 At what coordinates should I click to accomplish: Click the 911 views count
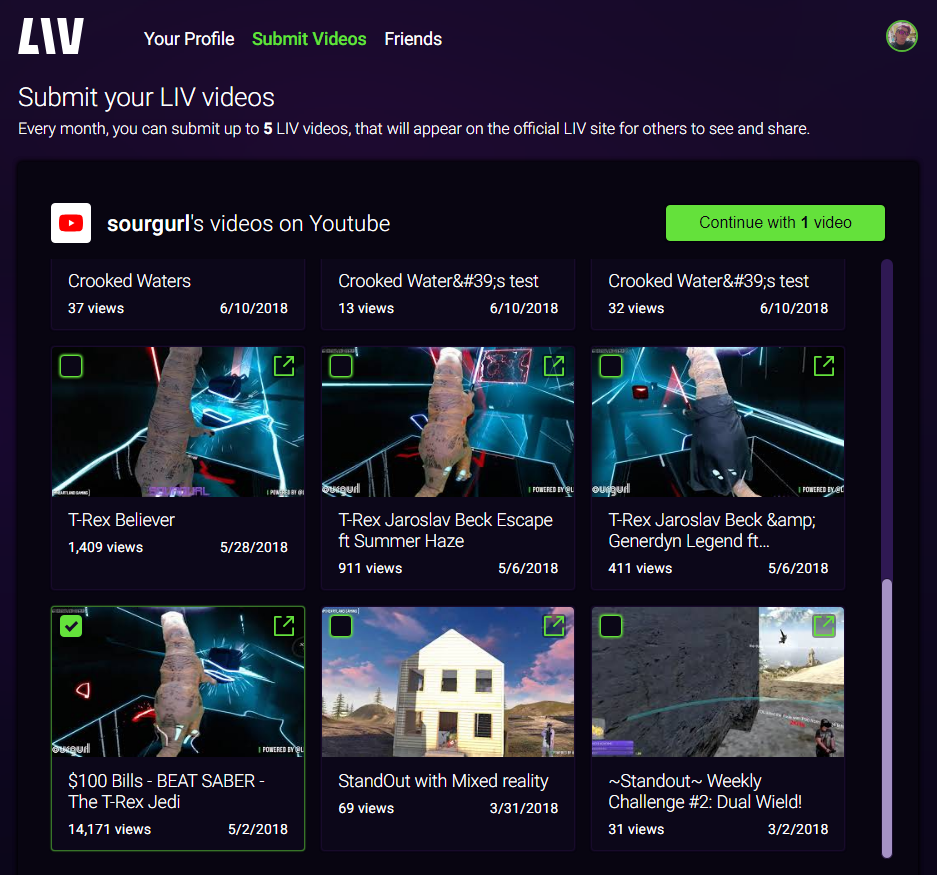point(370,568)
